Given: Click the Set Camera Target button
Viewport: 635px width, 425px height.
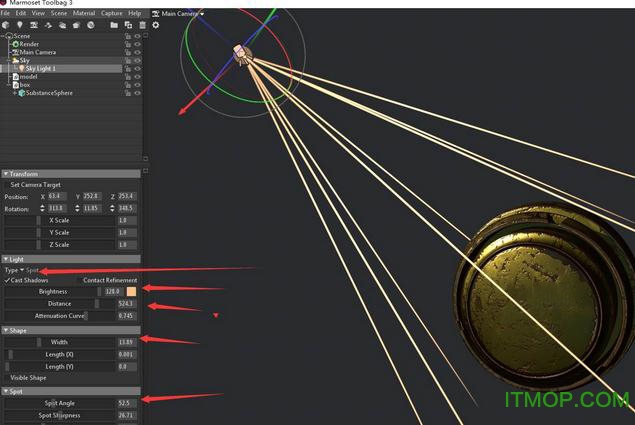Looking at the screenshot, I should pos(35,185).
